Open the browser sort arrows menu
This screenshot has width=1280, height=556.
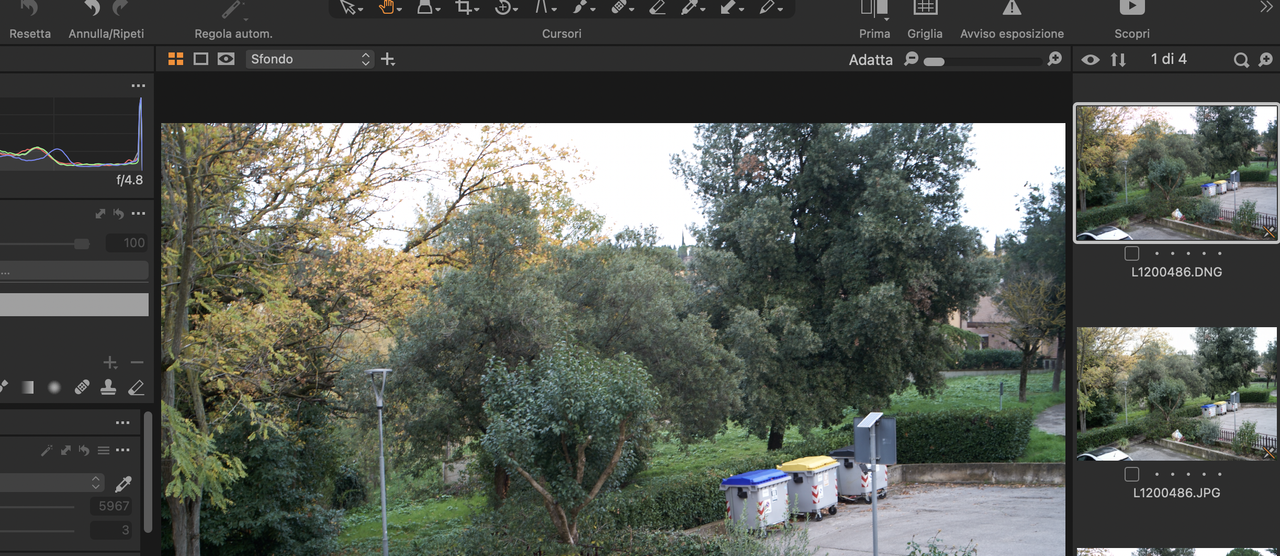(1118, 60)
